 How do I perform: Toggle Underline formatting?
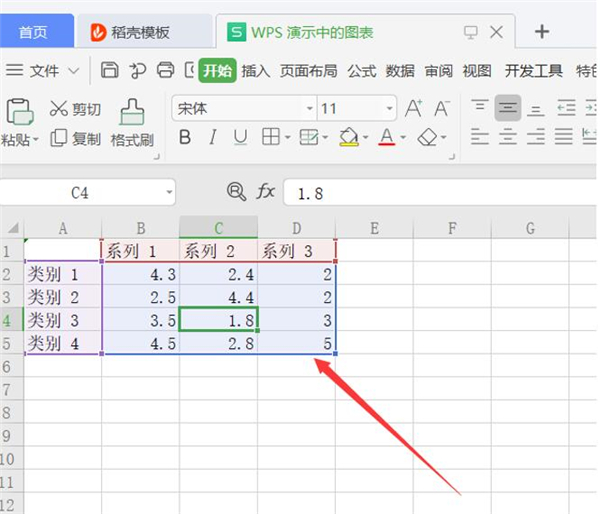240,137
